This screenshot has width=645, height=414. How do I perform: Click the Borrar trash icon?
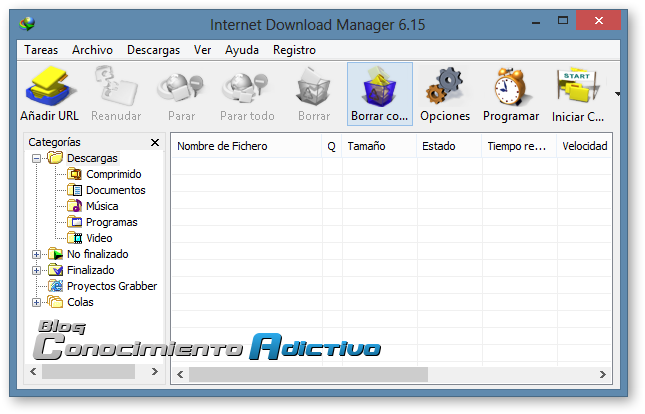pos(313,86)
